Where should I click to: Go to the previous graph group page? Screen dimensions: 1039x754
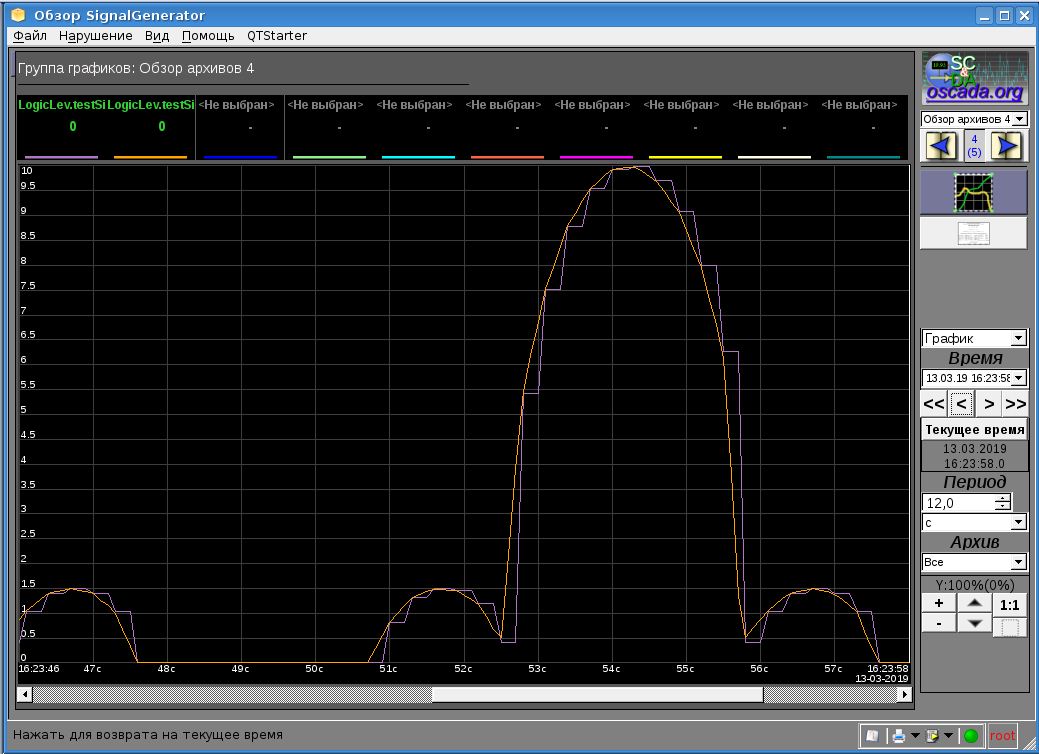941,146
